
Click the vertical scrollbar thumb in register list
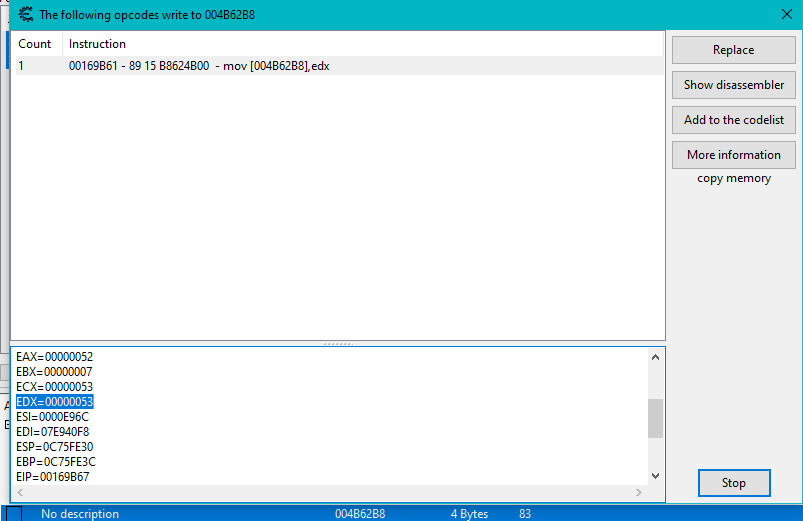[656, 419]
